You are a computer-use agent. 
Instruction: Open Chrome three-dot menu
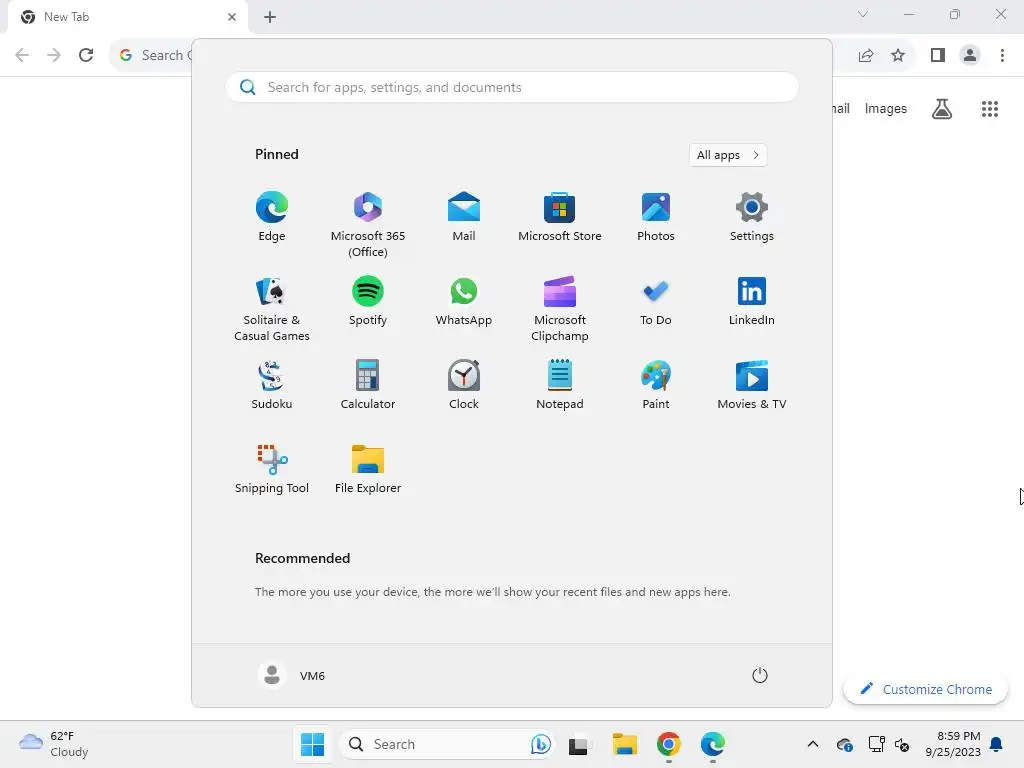tap(1002, 55)
